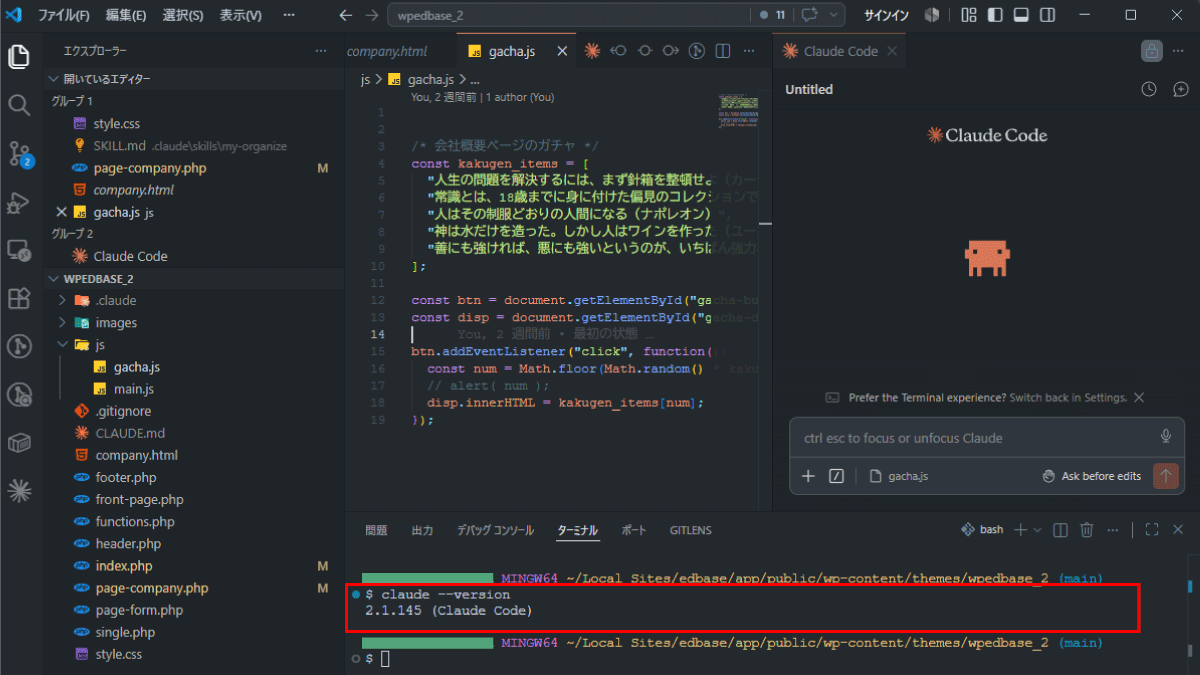Screen dimensions: 1200x675
Task: Click the wpedbase_2 command center search box
Action: pos(569,15)
